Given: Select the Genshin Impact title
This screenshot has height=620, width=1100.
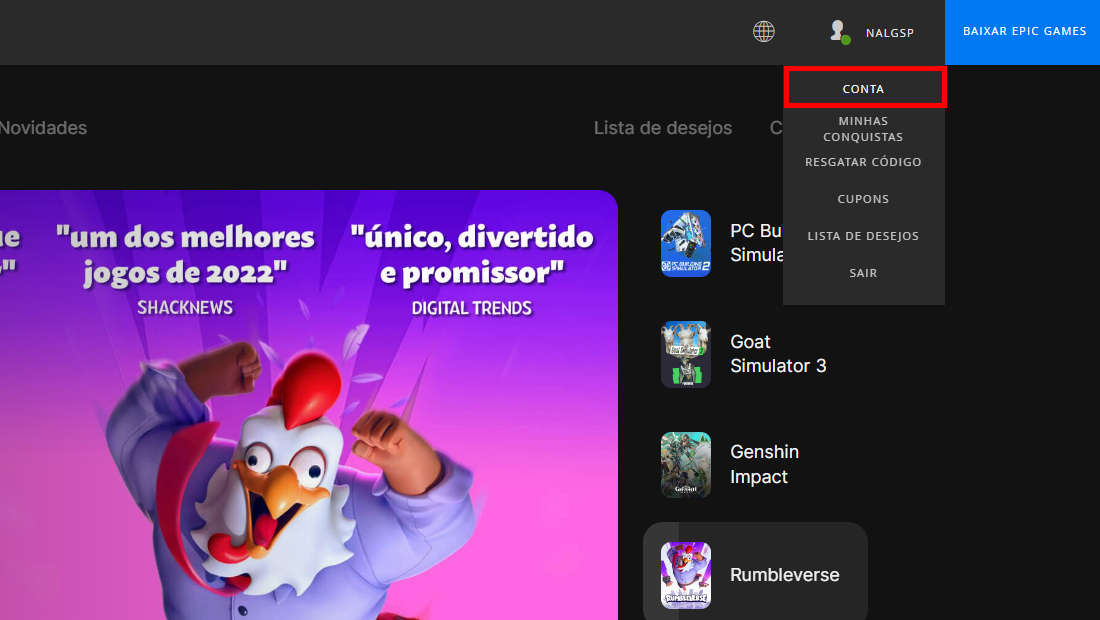Looking at the screenshot, I should click(765, 464).
